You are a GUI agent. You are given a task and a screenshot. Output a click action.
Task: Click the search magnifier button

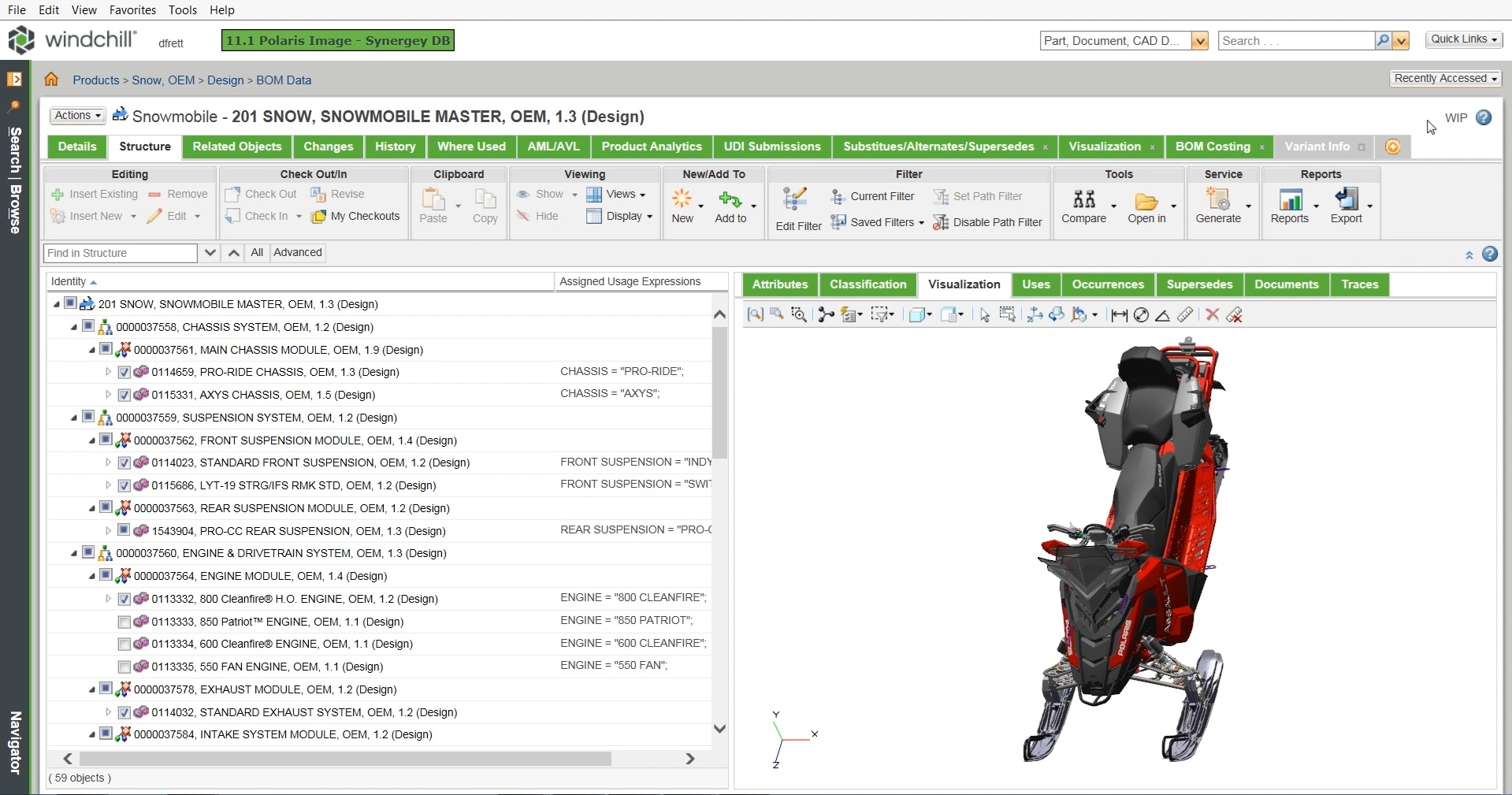1383,40
